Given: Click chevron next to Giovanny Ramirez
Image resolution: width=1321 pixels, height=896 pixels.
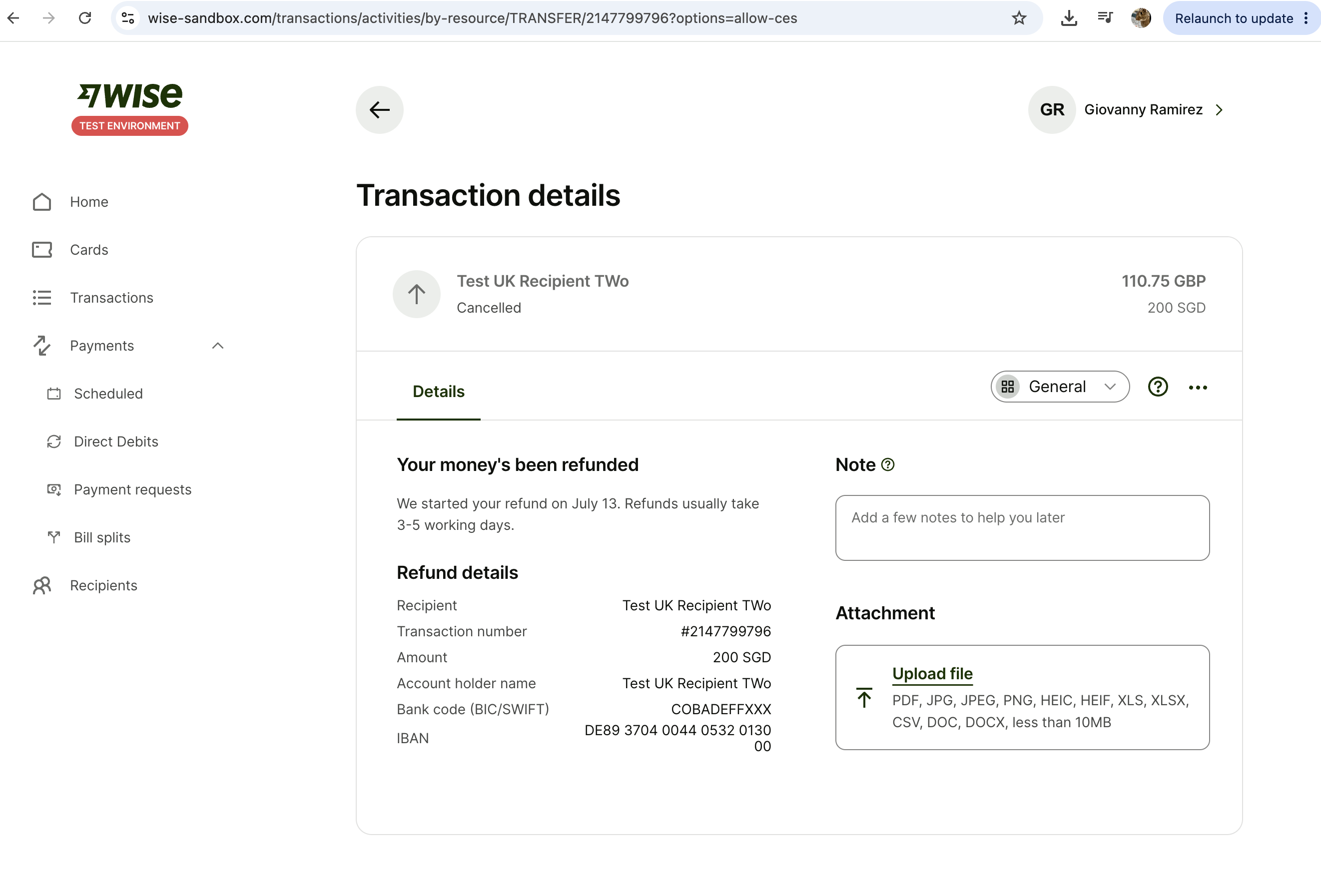Looking at the screenshot, I should (1219, 110).
